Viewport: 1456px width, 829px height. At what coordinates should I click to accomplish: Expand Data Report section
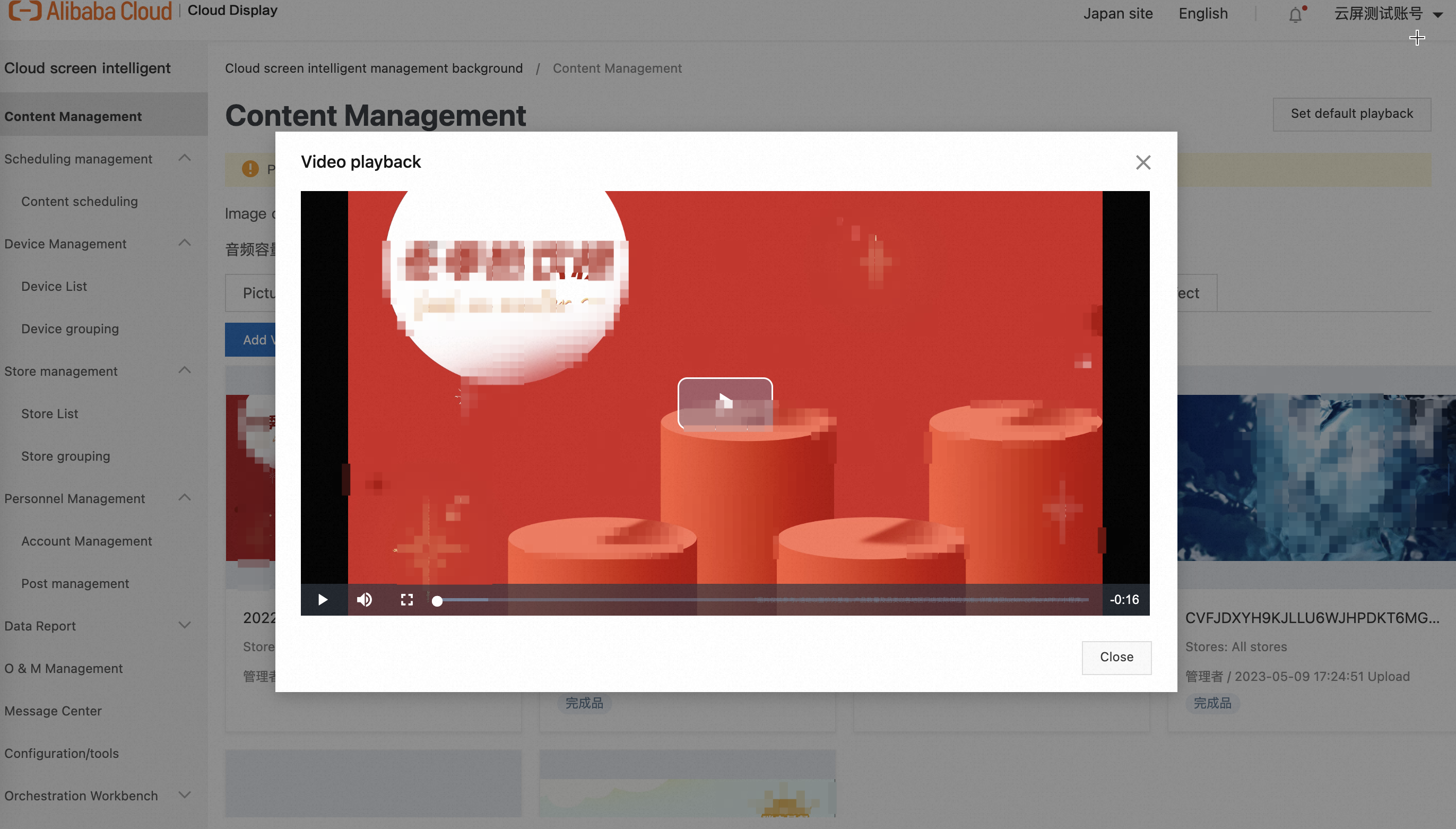(x=185, y=625)
